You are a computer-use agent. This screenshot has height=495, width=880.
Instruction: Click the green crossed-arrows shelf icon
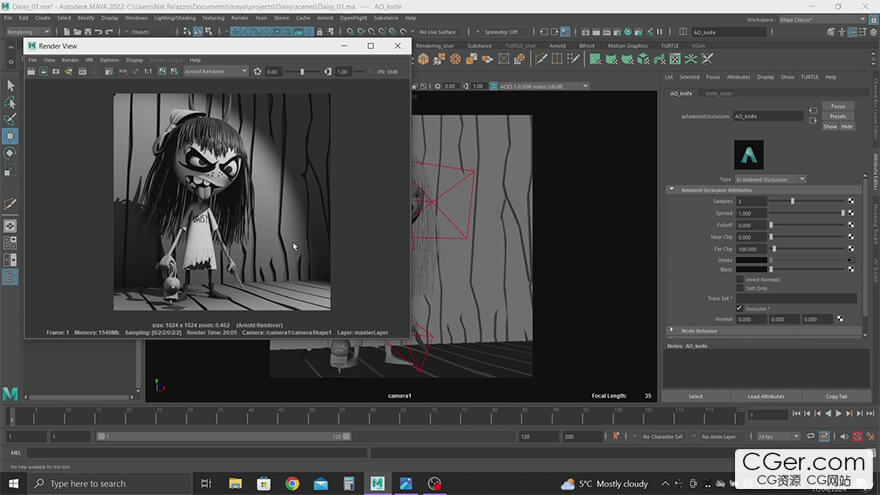(x=691, y=58)
